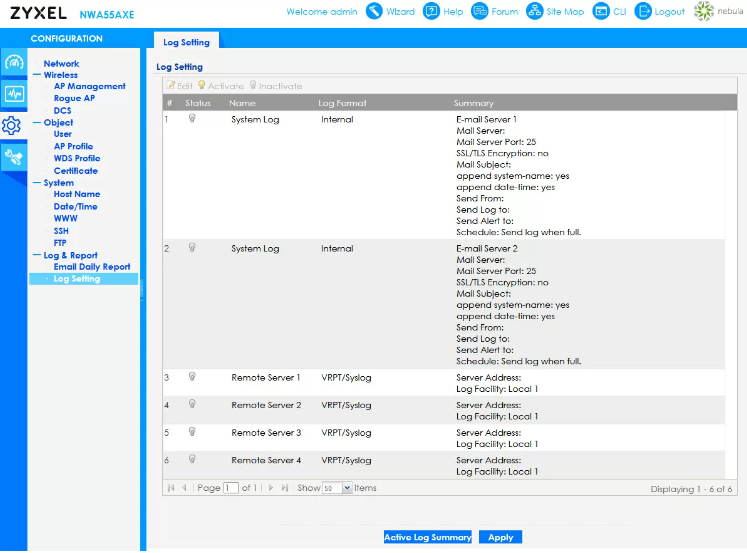Click into the Page number field
The height and width of the screenshot is (553, 747).
coord(231,488)
